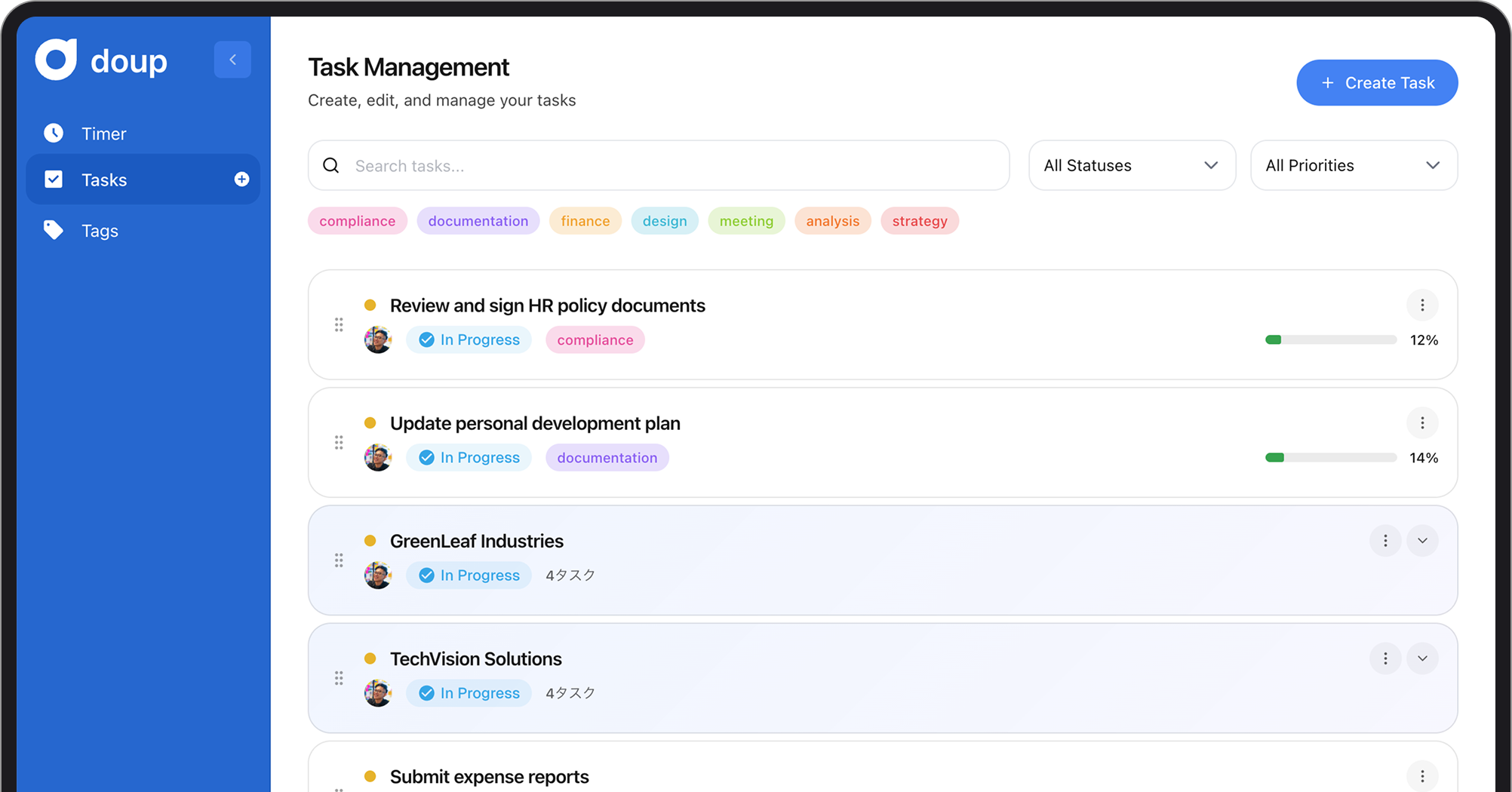The width and height of the screenshot is (1512, 792).
Task: Open the All Priorities dropdown
Action: click(x=1354, y=165)
